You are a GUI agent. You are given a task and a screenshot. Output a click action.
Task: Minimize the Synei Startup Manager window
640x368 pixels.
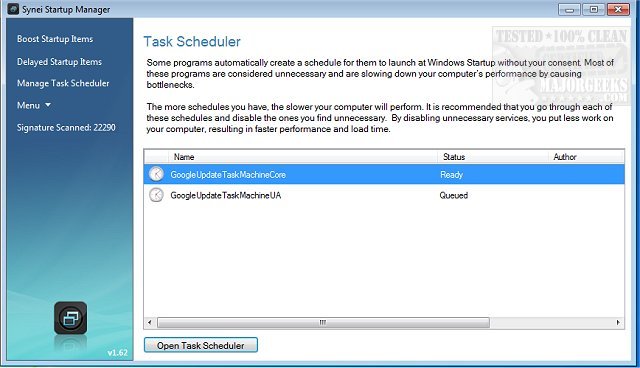click(569, 9)
